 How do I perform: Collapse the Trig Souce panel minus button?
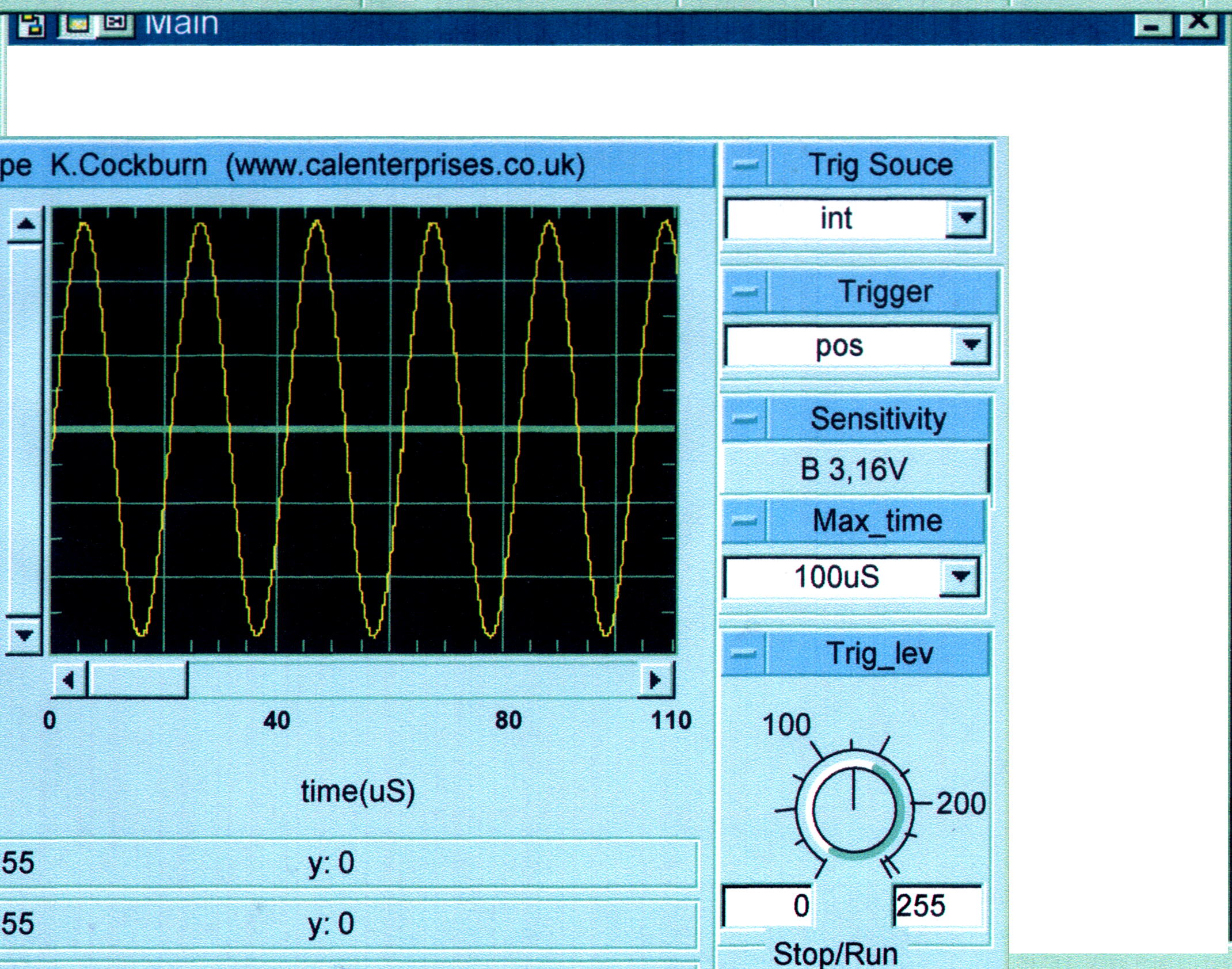[746, 165]
